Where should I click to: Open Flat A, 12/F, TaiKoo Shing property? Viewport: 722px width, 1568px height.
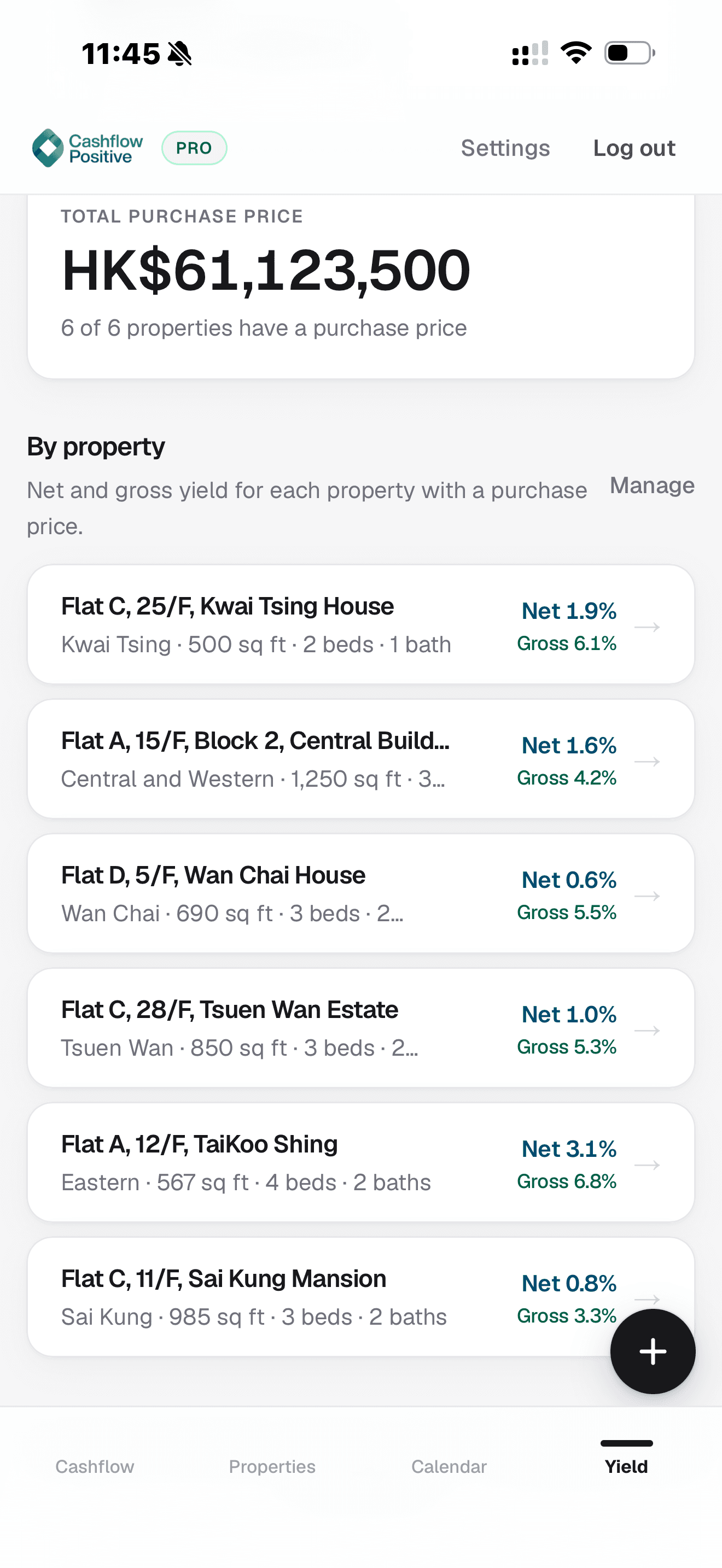click(x=361, y=1162)
